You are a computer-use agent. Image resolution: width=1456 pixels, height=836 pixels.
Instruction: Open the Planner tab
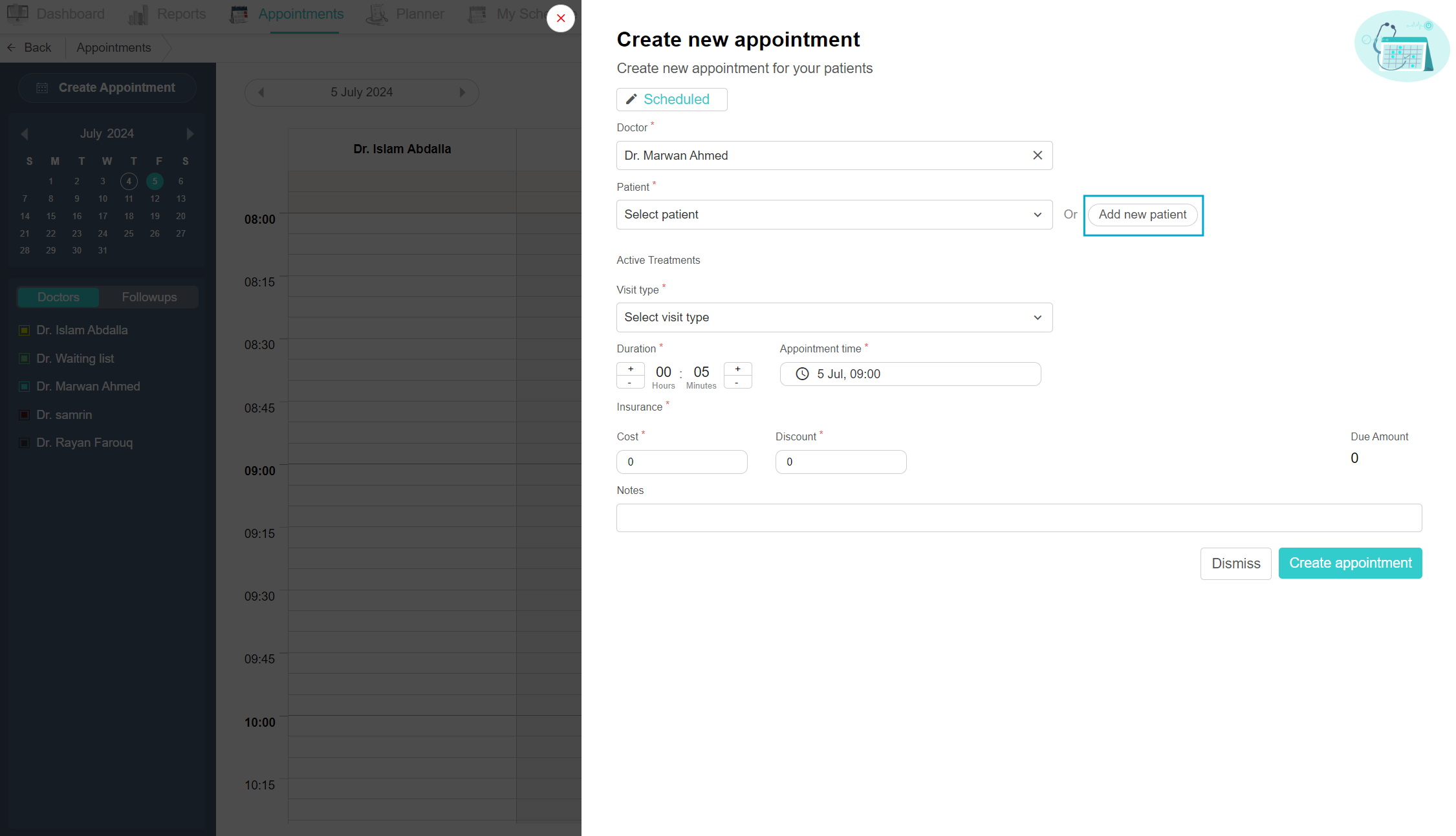click(x=405, y=14)
